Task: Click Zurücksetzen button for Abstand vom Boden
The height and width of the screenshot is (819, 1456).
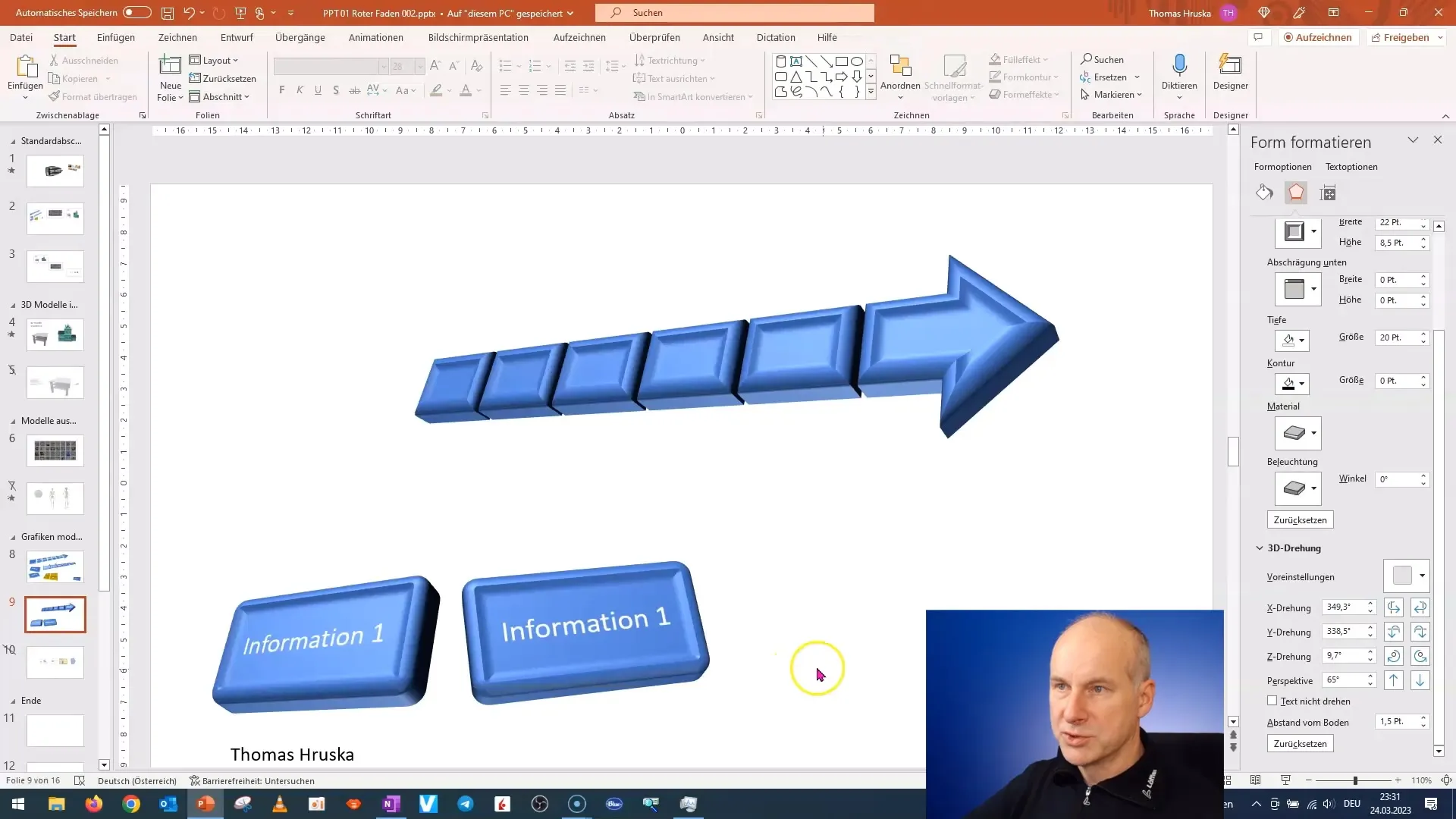Action: [x=1300, y=743]
